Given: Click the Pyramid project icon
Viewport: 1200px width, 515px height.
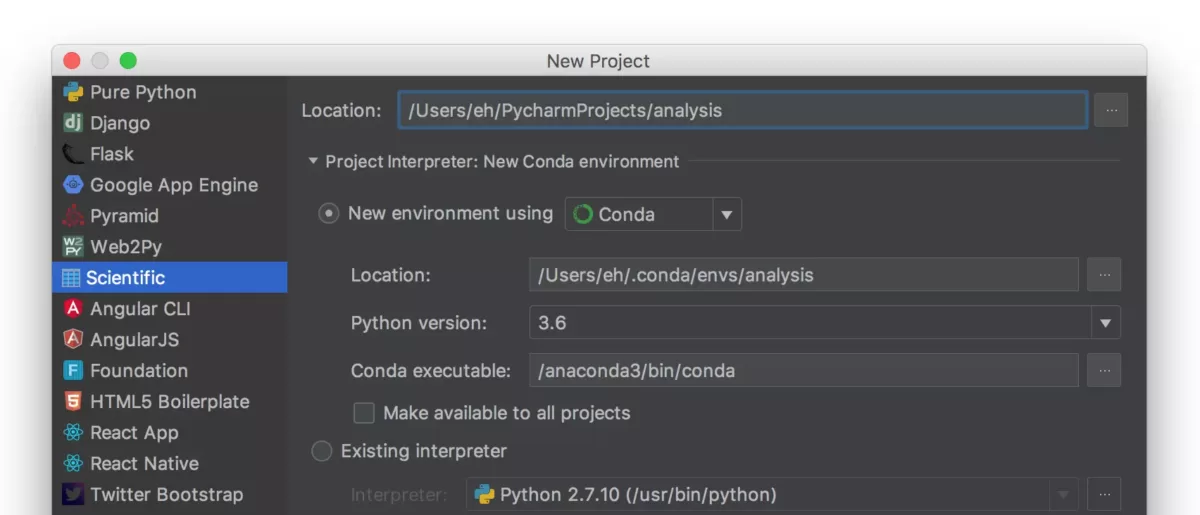Looking at the screenshot, I should coord(73,216).
